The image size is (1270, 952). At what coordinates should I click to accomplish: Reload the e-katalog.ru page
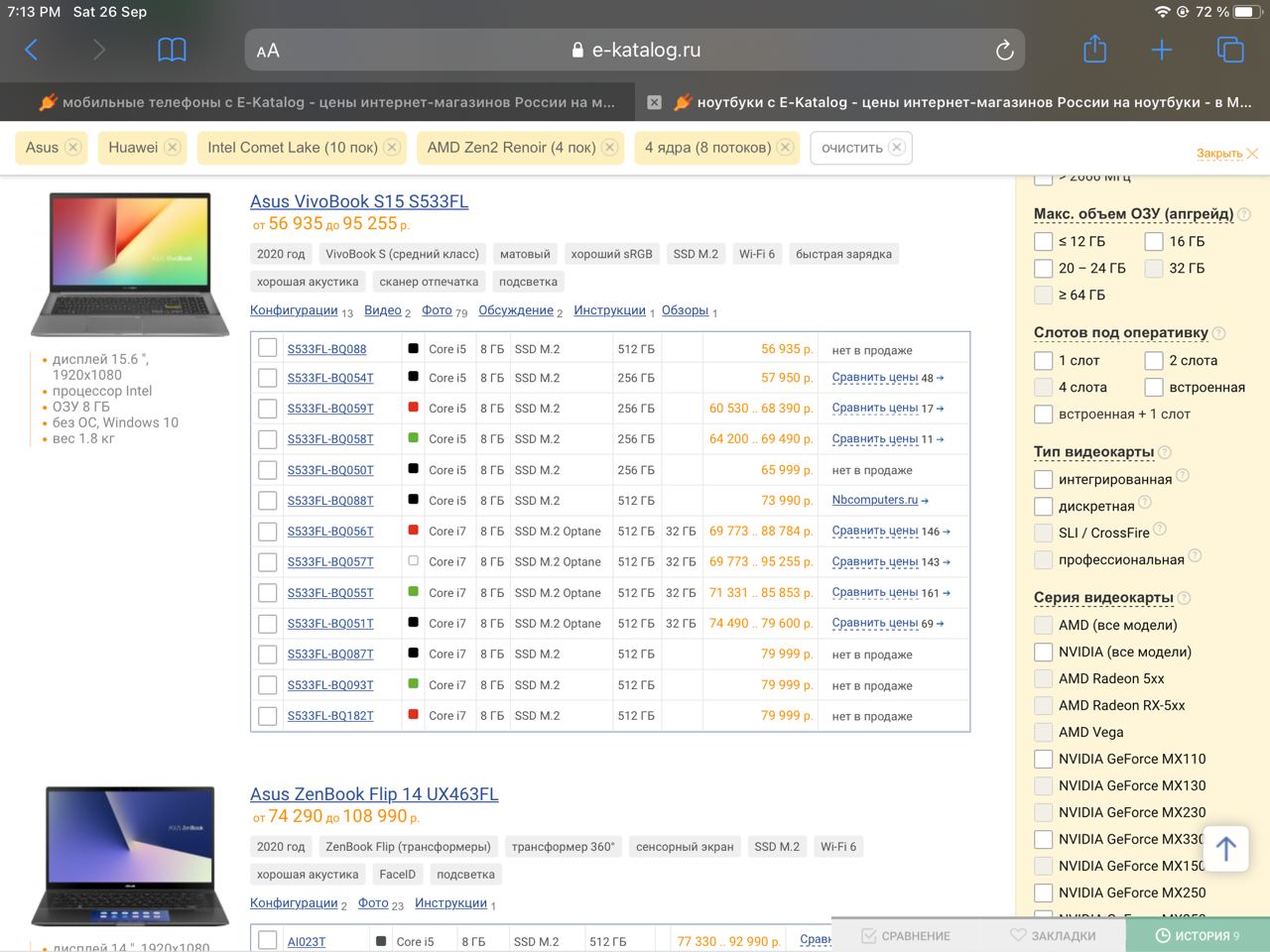point(1004,51)
